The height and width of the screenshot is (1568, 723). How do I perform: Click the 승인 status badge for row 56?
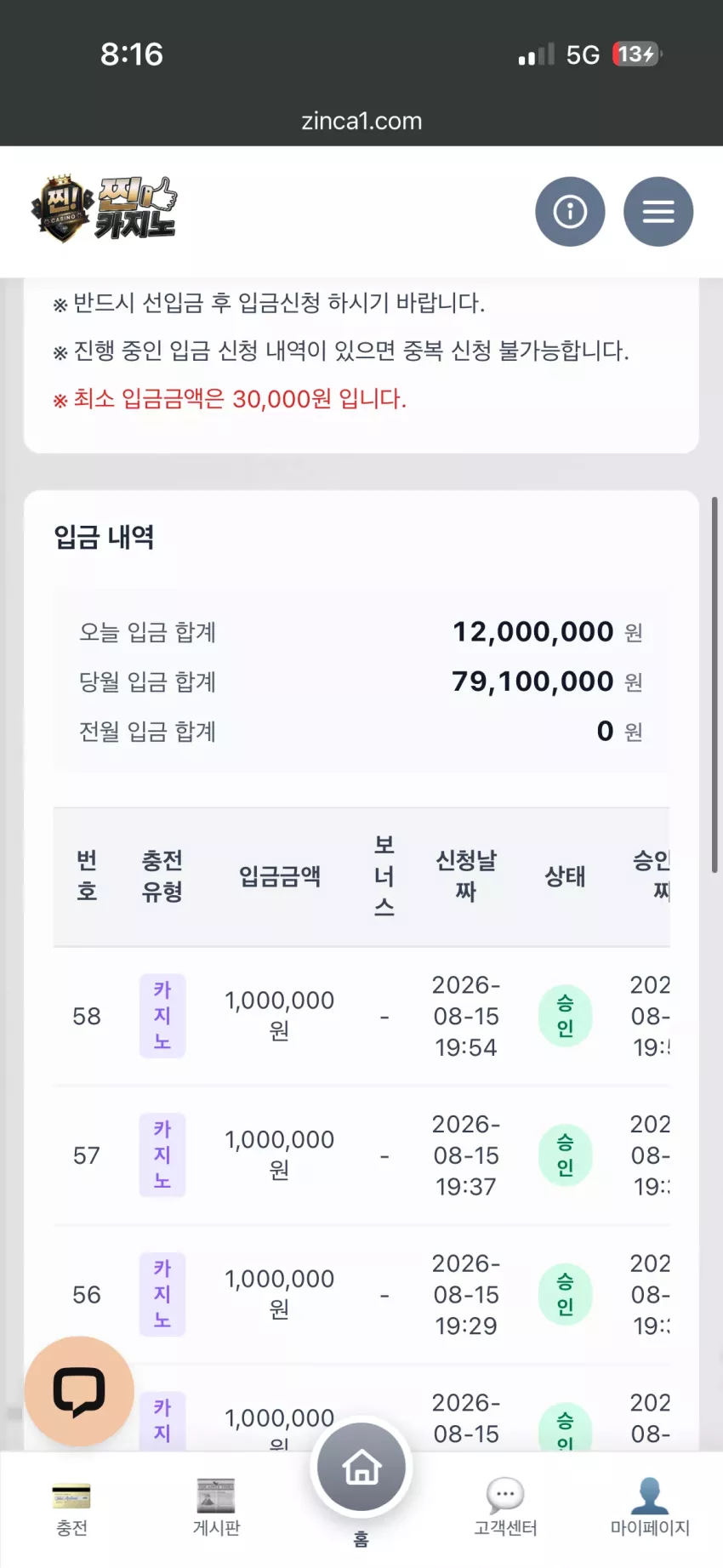(x=565, y=1295)
